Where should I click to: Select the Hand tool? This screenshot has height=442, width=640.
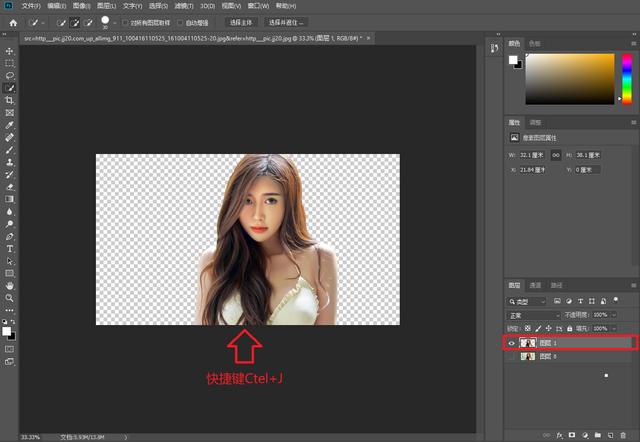pyautogui.click(x=10, y=285)
